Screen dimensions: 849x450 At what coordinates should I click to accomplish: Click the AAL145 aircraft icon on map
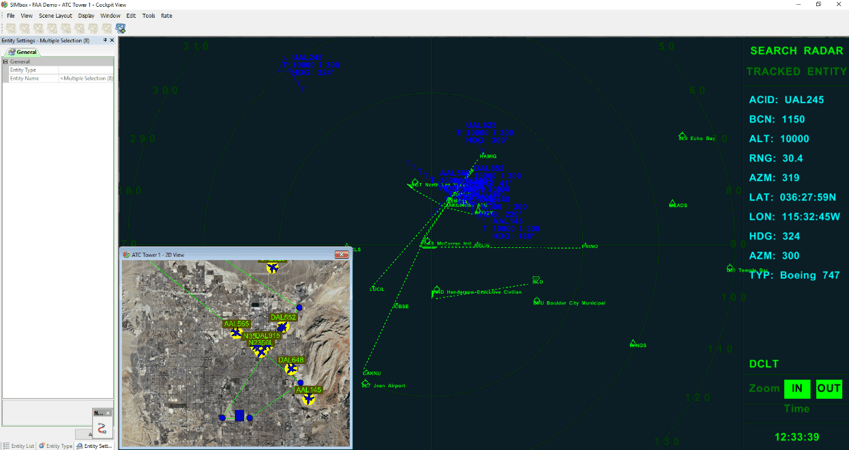(309, 399)
